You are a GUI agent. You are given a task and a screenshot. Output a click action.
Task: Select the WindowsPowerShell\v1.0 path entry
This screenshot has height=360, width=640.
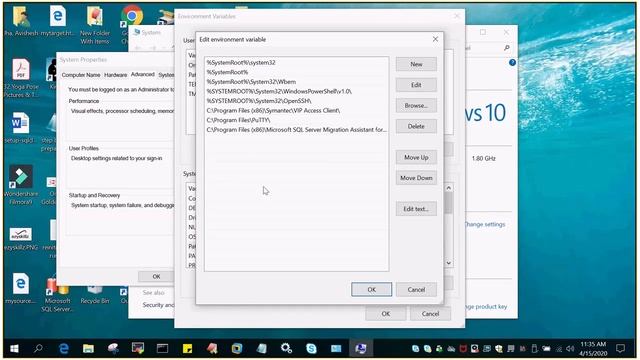click(297, 91)
